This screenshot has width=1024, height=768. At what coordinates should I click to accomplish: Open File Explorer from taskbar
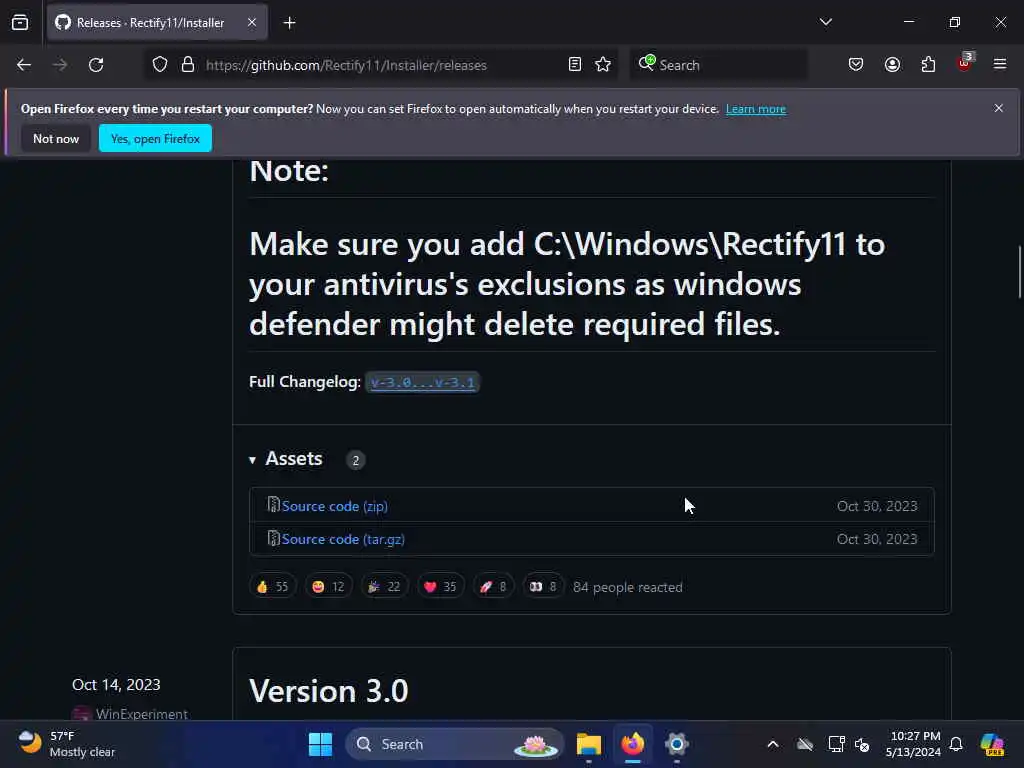pos(588,744)
